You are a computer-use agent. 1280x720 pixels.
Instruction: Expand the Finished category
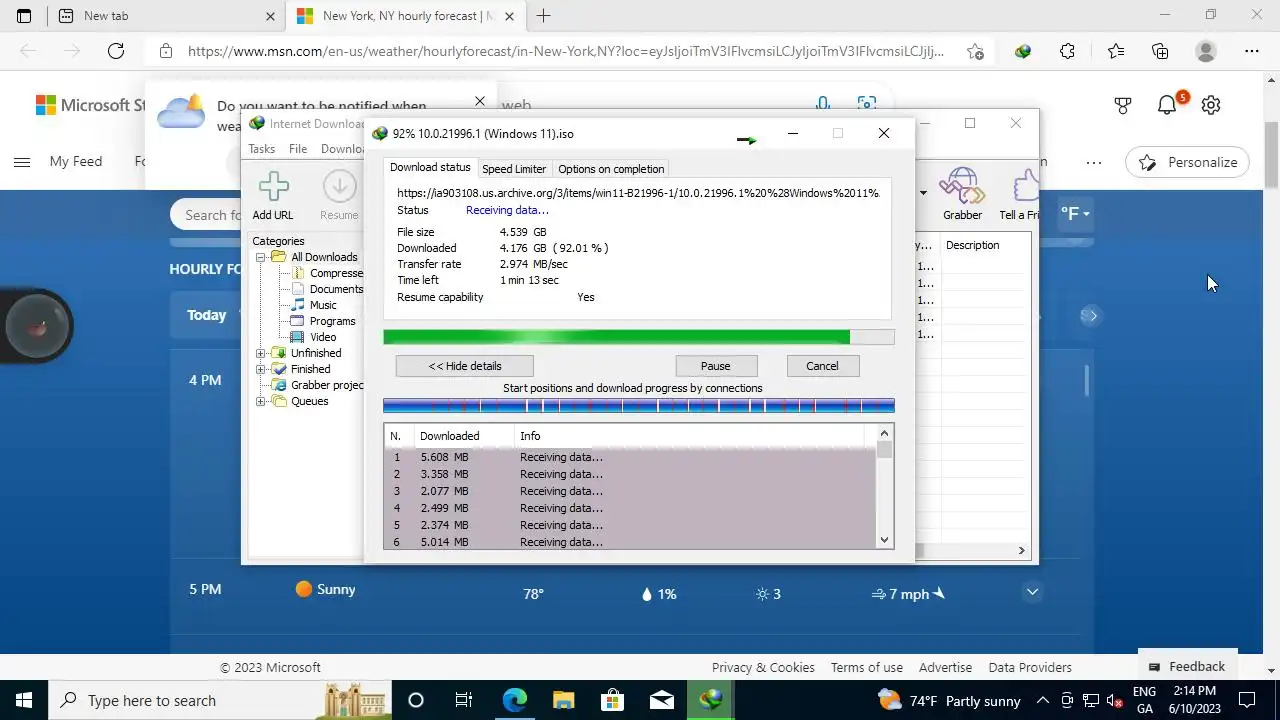[x=261, y=369]
